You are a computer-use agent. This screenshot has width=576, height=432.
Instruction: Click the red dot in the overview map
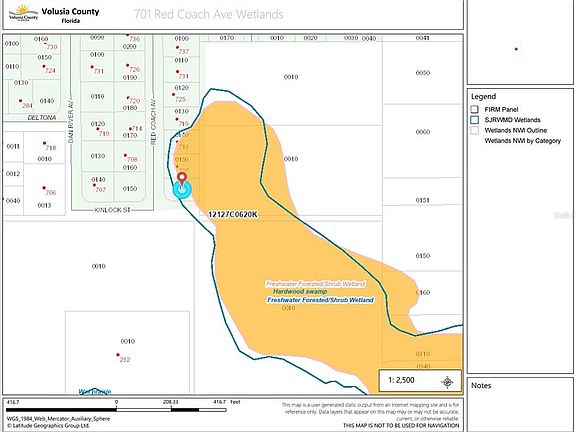(x=516, y=49)
